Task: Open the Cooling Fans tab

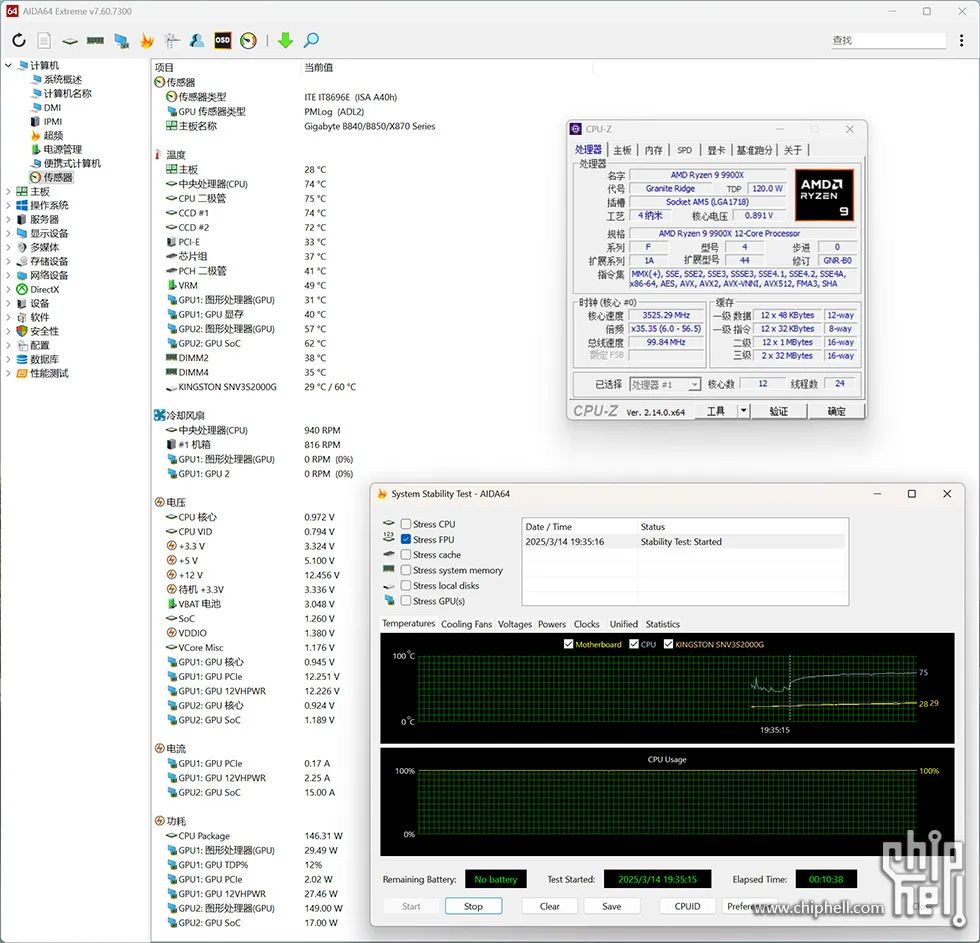Action: pos(466,624)
